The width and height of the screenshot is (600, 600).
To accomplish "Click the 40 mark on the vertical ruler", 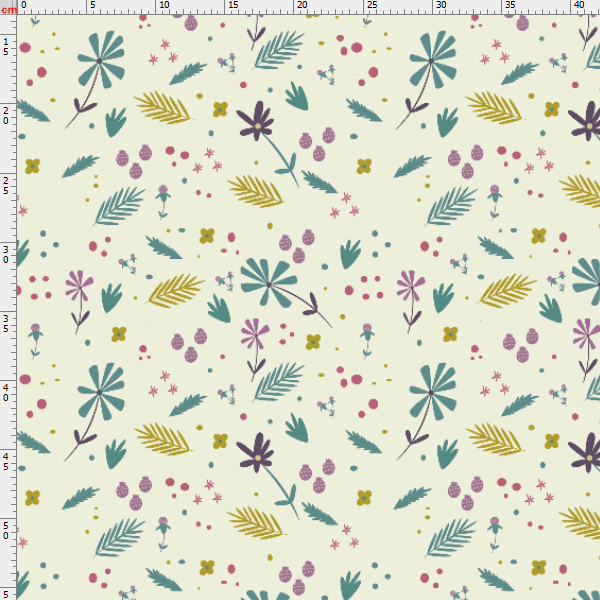I will click(x=6, y=393).
